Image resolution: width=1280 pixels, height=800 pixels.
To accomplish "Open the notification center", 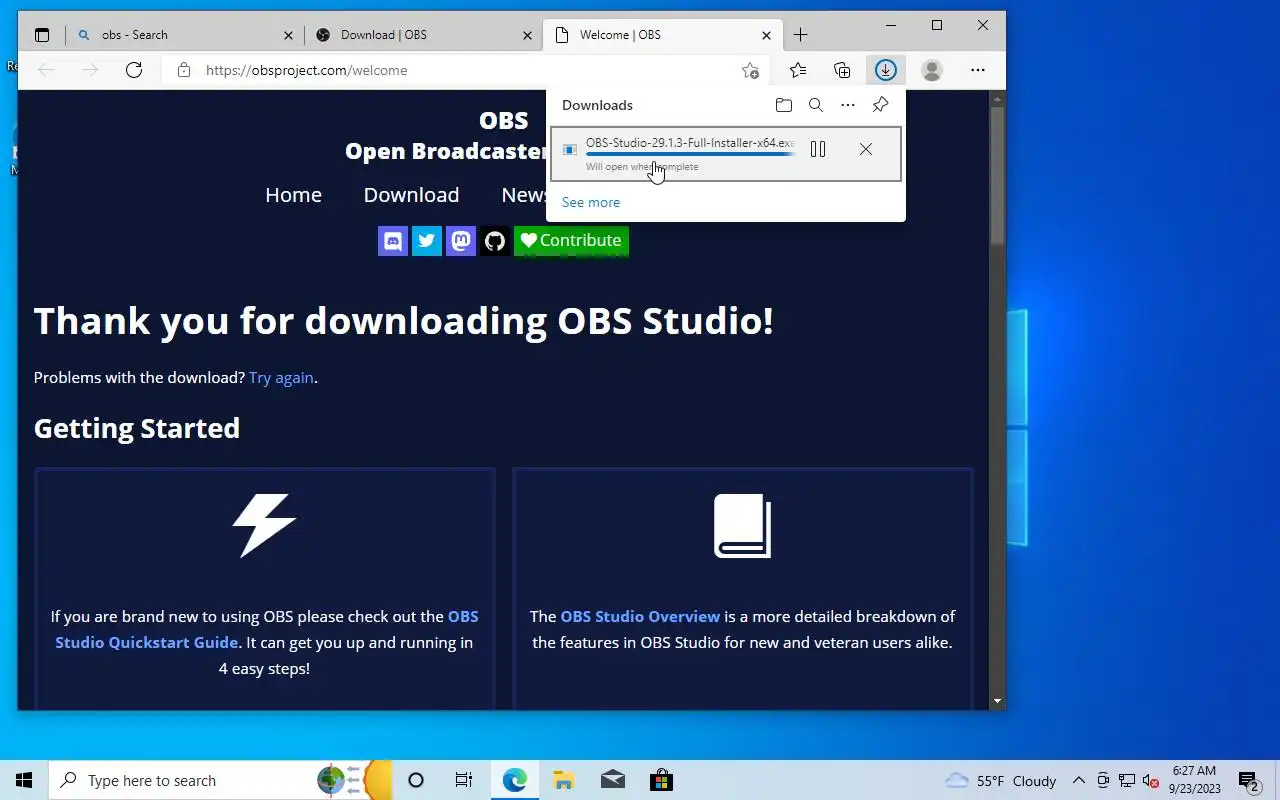I will [x=1249, y=781].
